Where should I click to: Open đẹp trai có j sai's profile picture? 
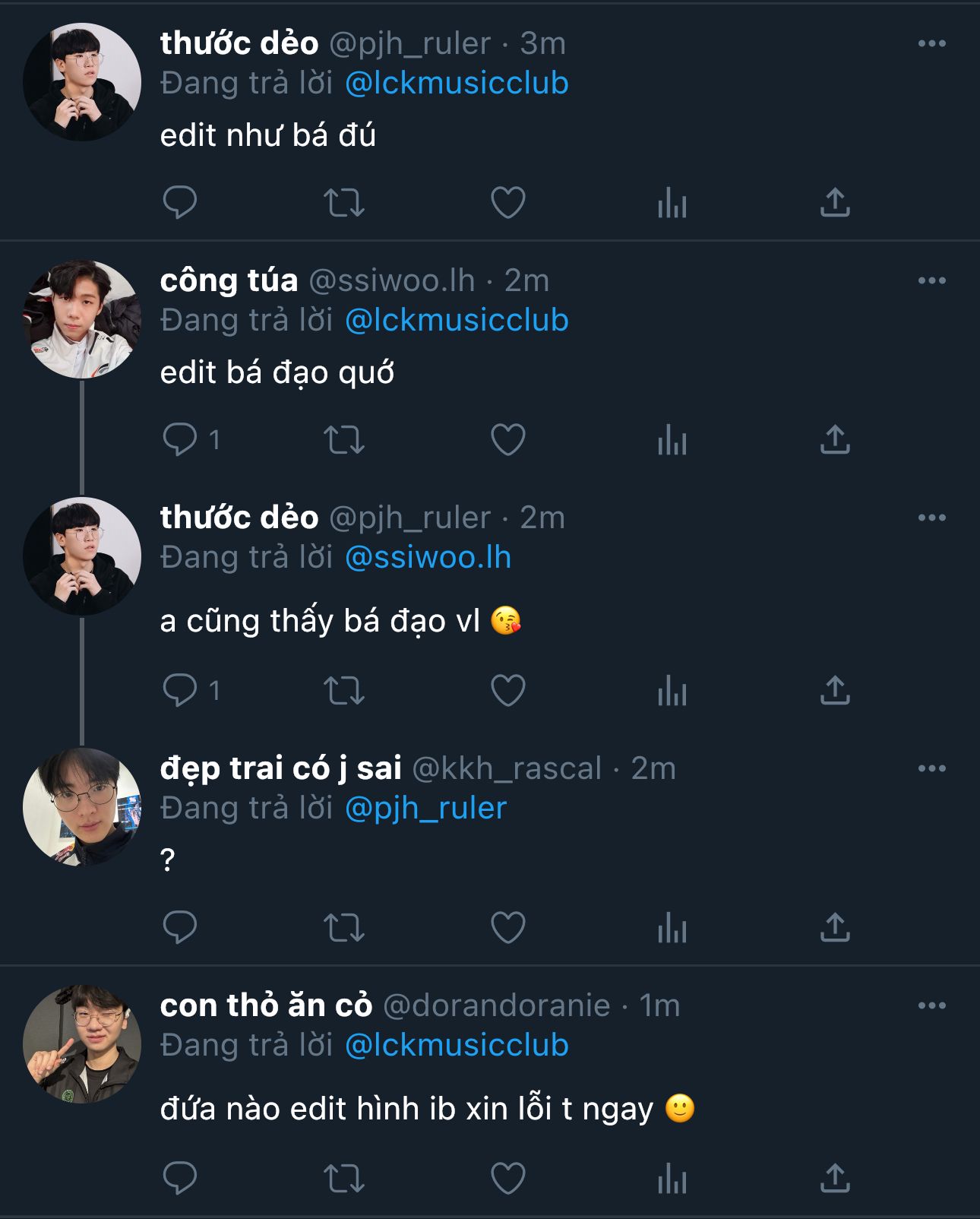[x=82, y=807]
